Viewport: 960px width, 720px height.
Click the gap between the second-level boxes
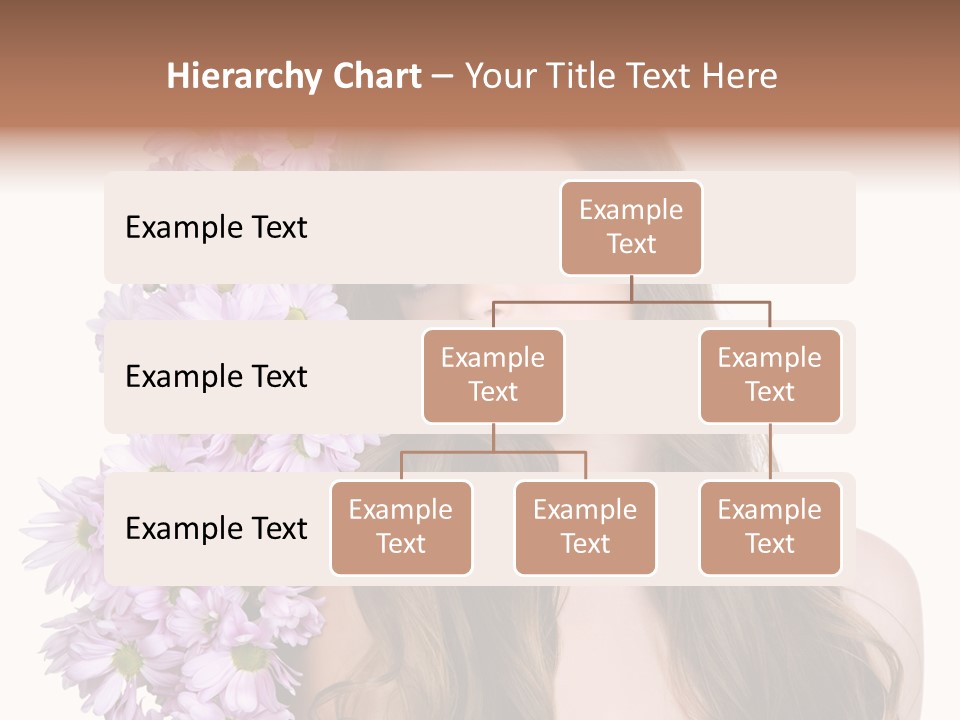[630, 376]
